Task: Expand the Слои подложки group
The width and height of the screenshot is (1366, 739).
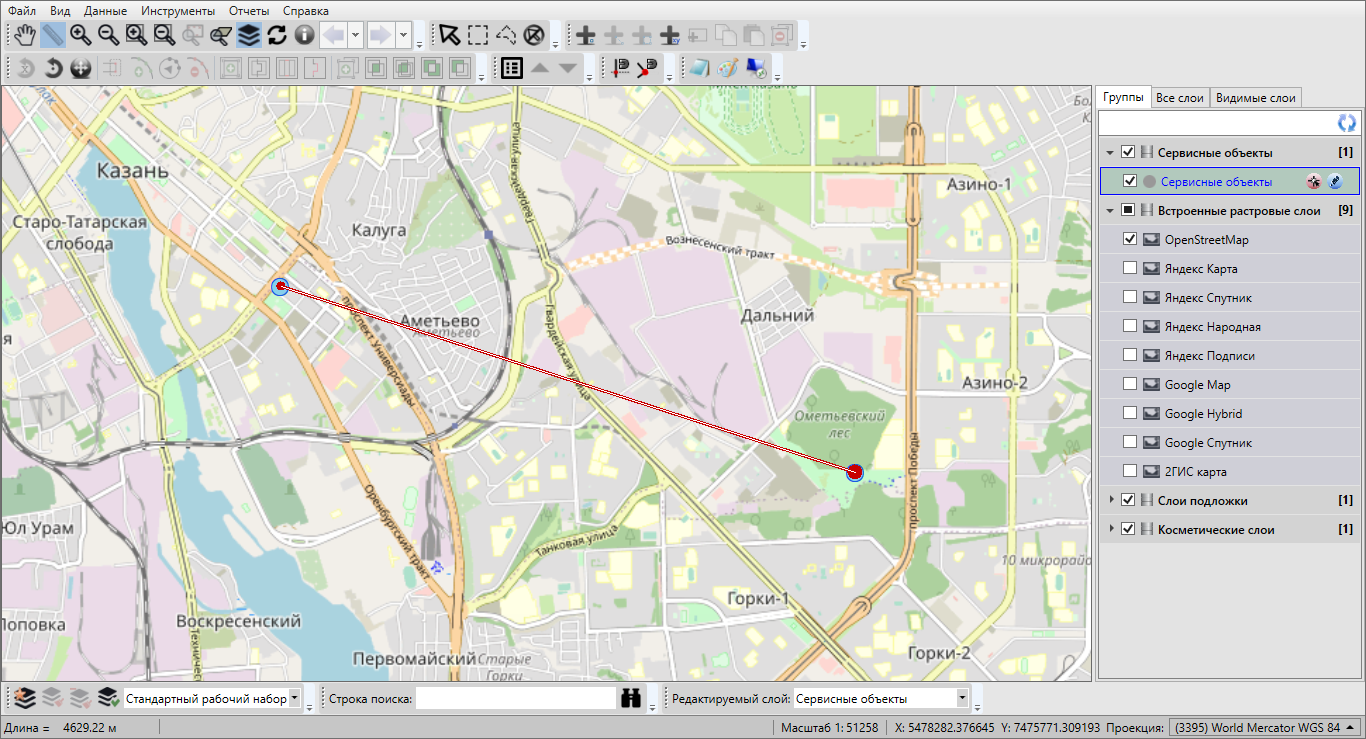Action: pos(1110,500)
